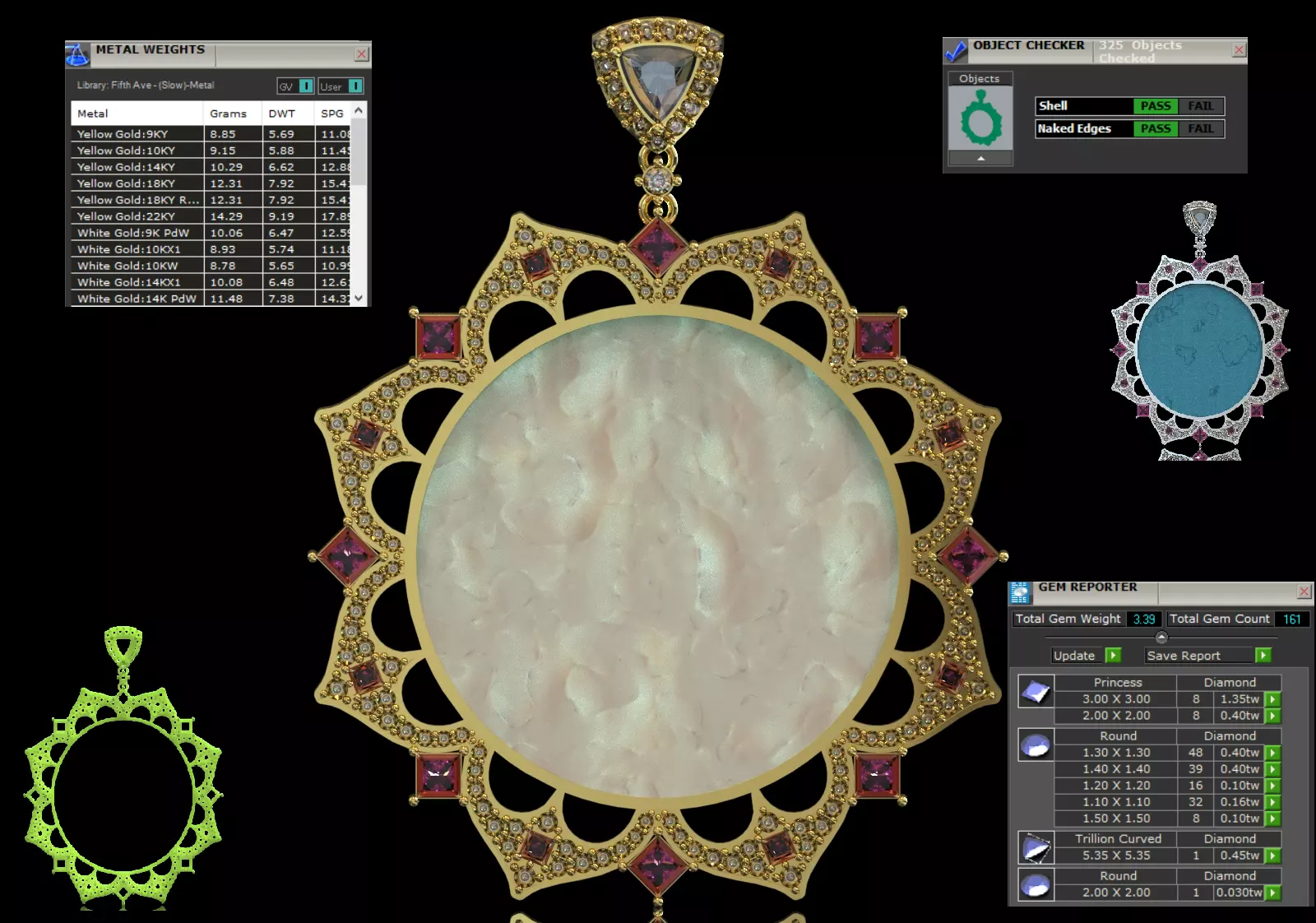Select FAIL for Naked Edges check
1316x923 pixels.
click(x=1200, y=129)
